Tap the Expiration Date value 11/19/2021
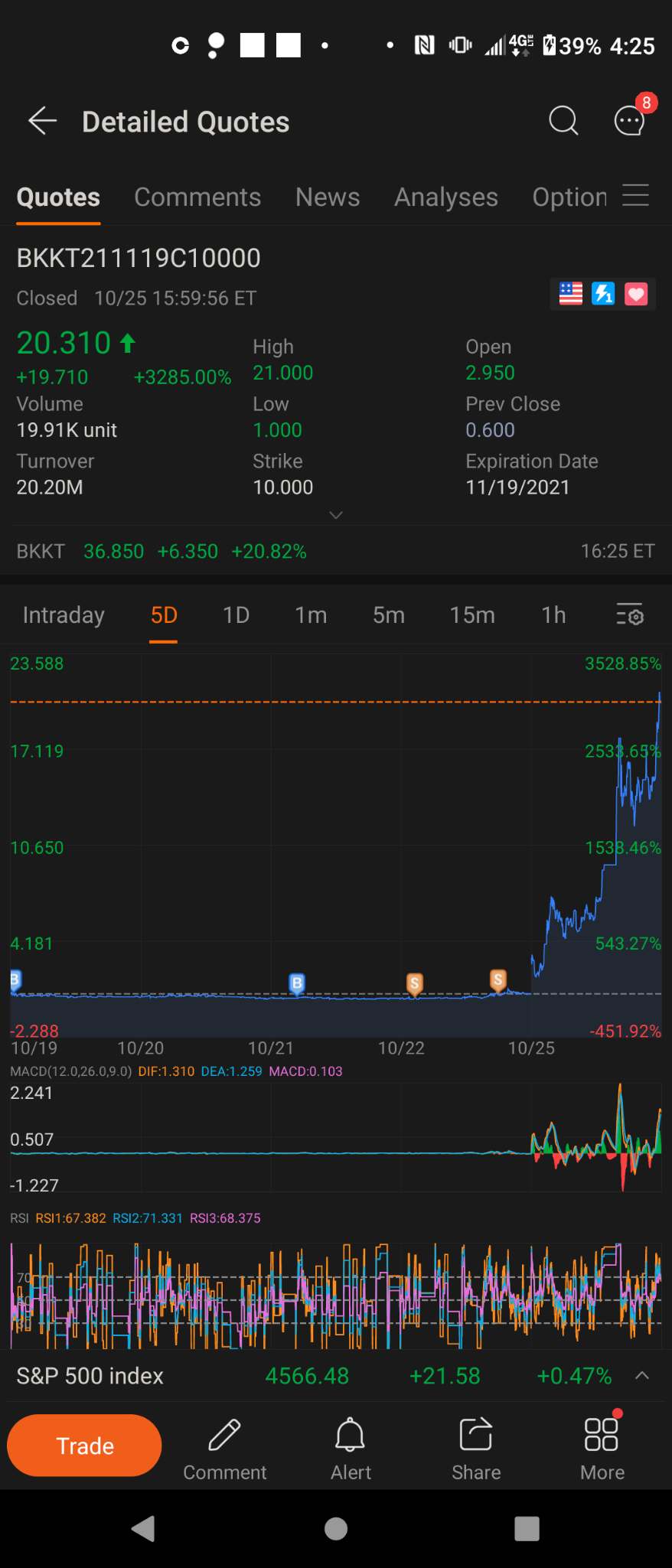672x1568 pixels. (517, 487)
